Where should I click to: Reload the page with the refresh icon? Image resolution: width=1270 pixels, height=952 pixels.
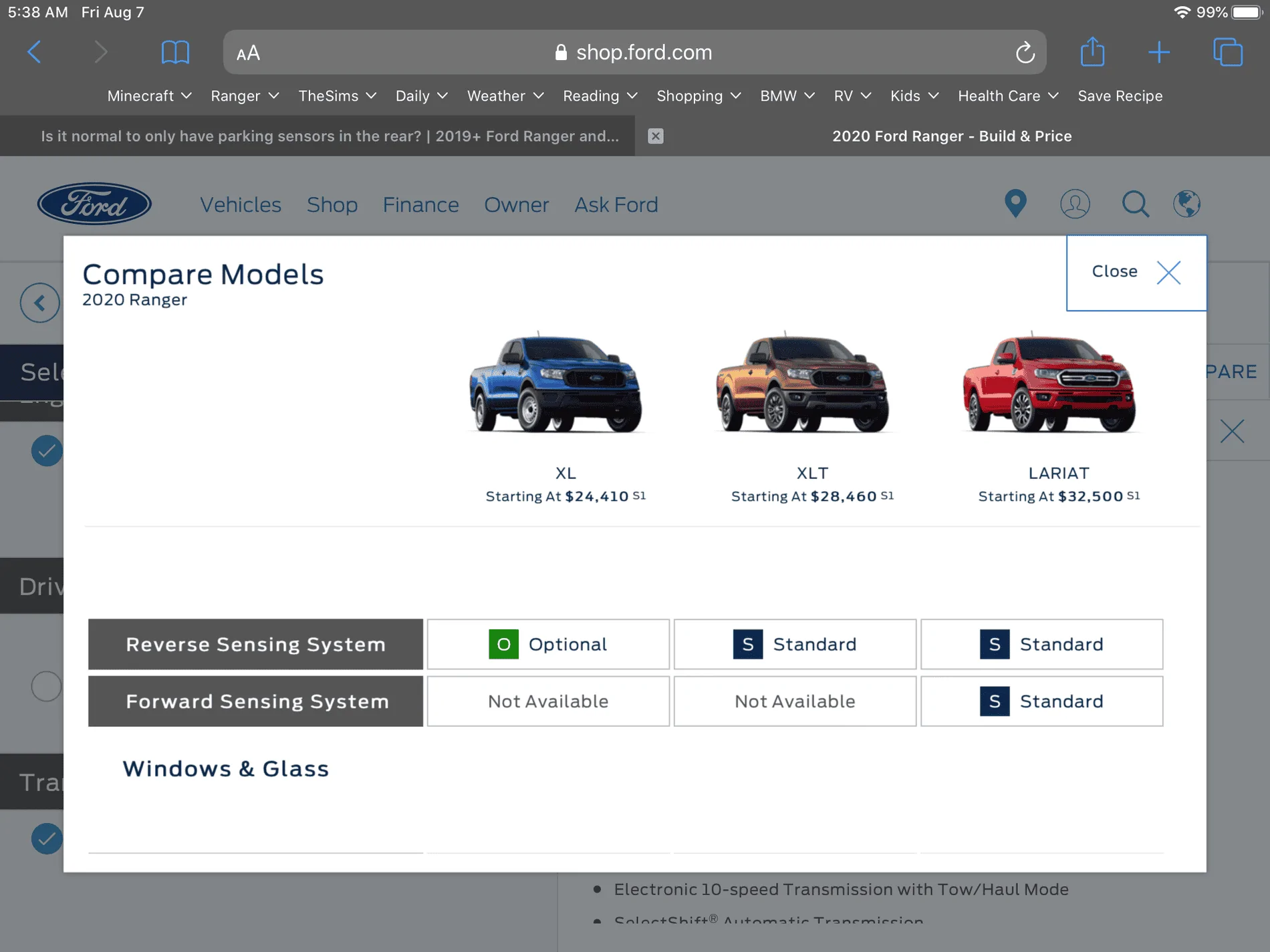1025,52
